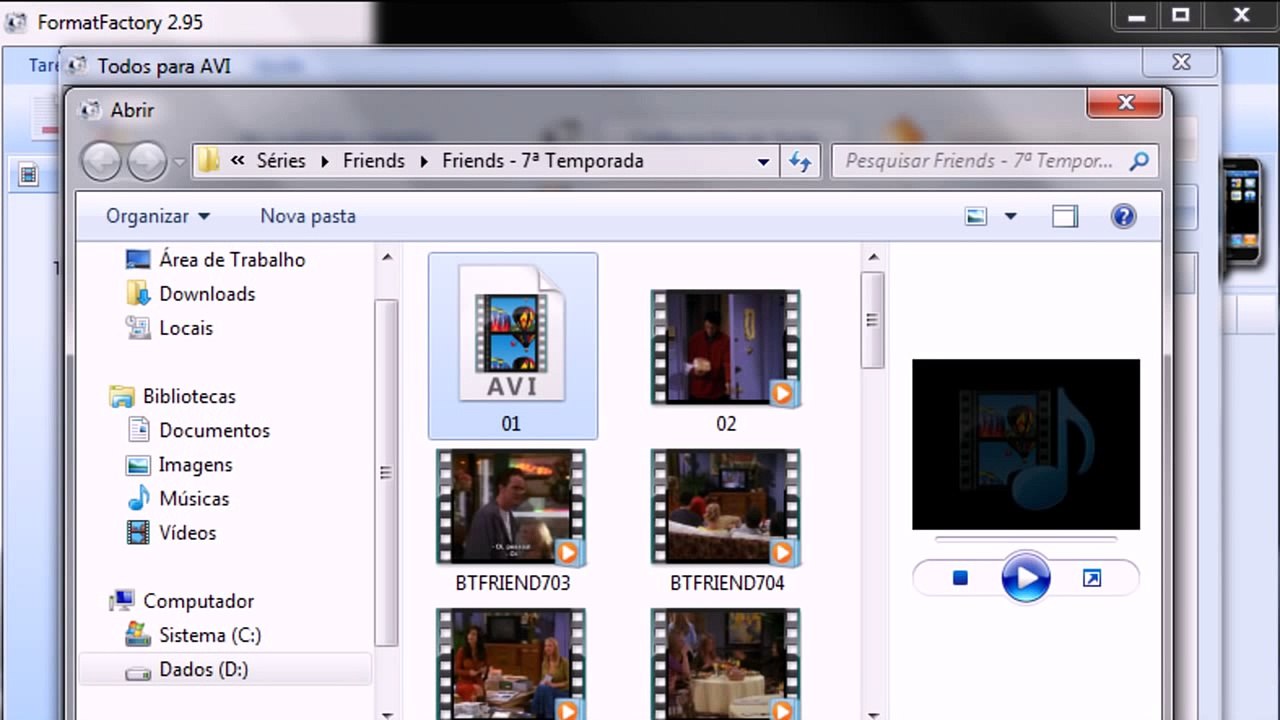The height and width of the screenshot is (720, 1280).
Task: Open the Organizar dropdown menu
Action: click(158, 216)
